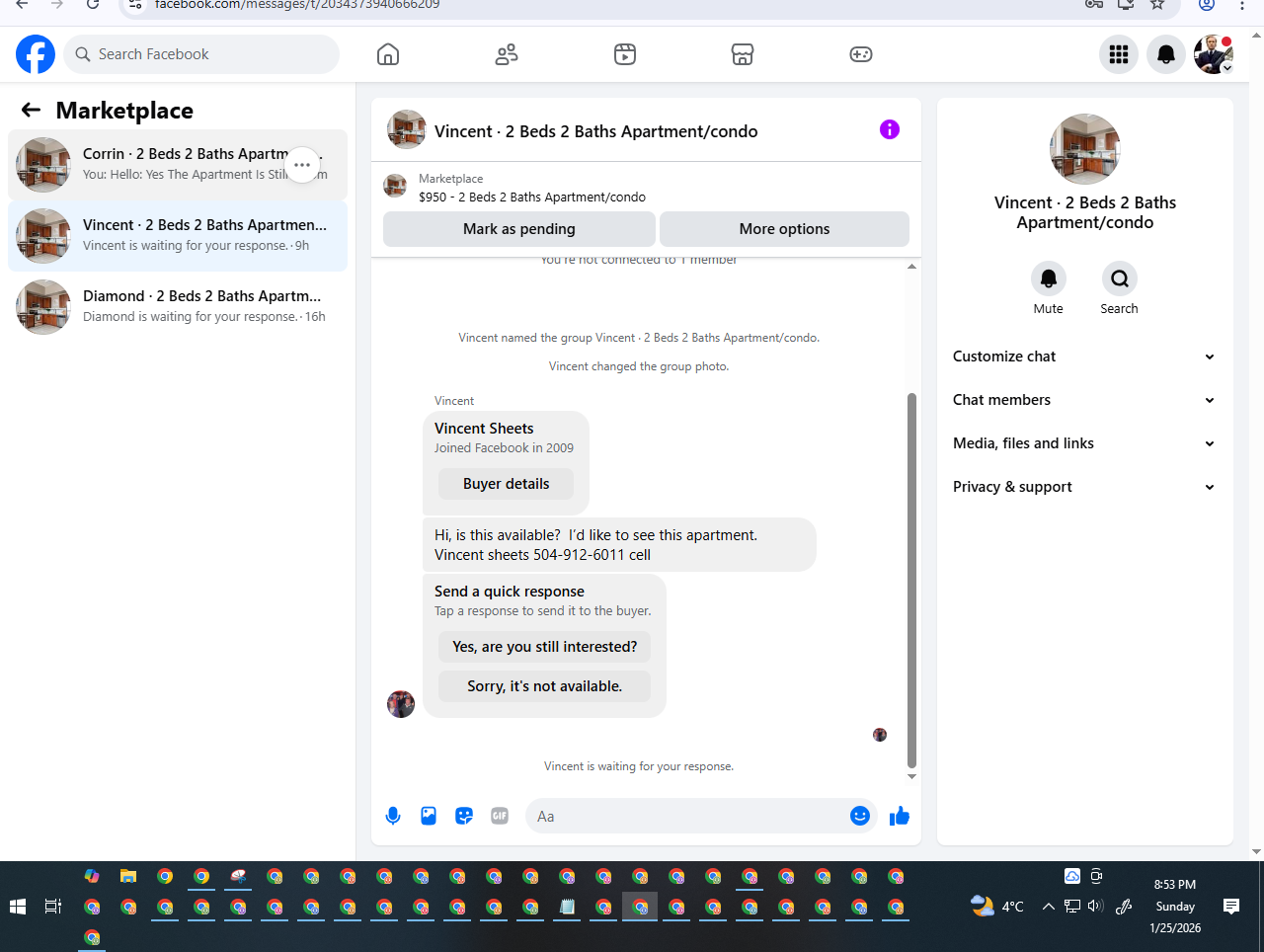Screen dimensions: 1264x952
Task: Mute the Vincent conversation
Action: [1049, 278]
